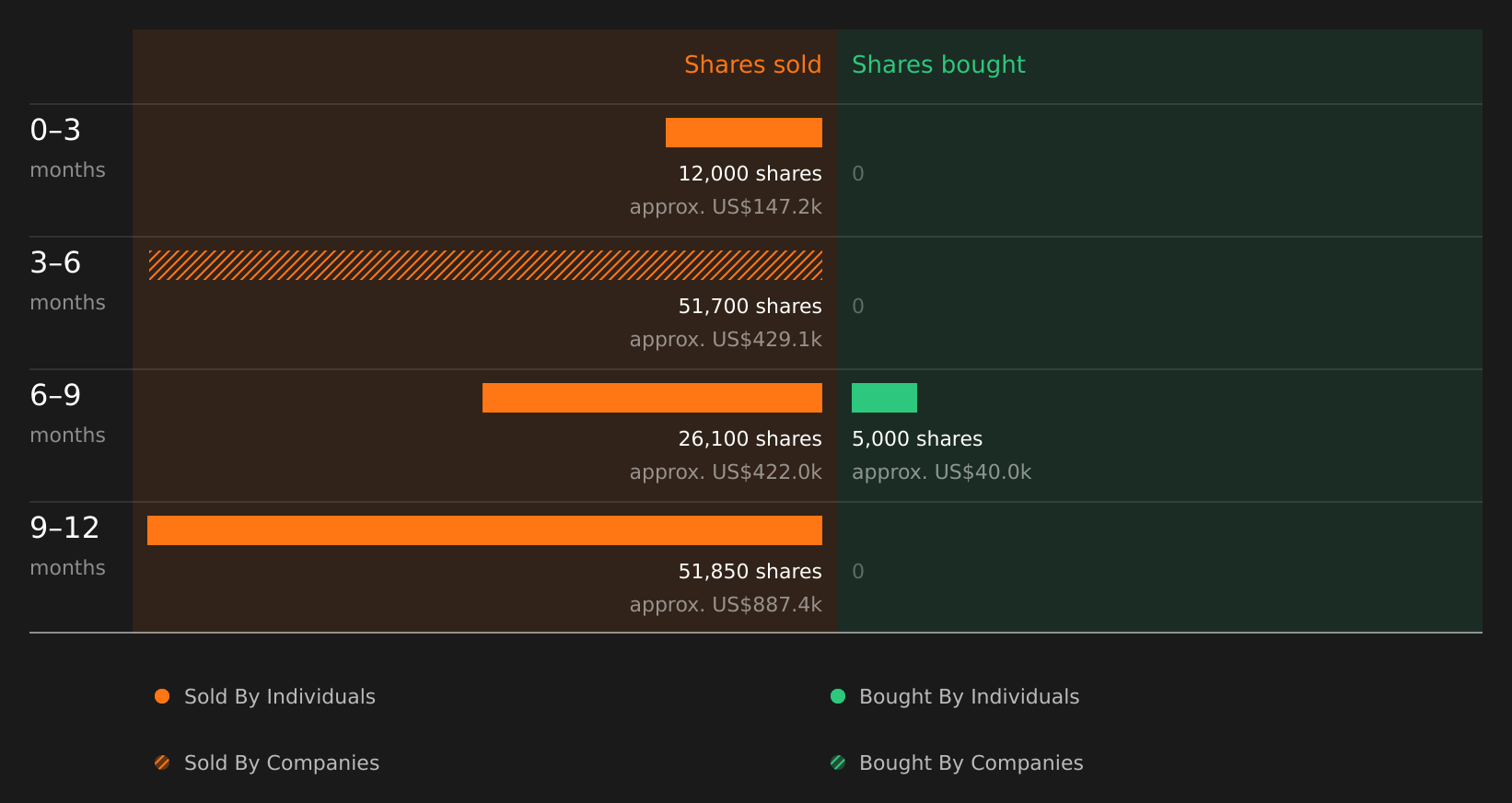The height and width of the screenshot is (803, 1512).
Task: Click the green 6–9 months bought bar
Action: 884,398
